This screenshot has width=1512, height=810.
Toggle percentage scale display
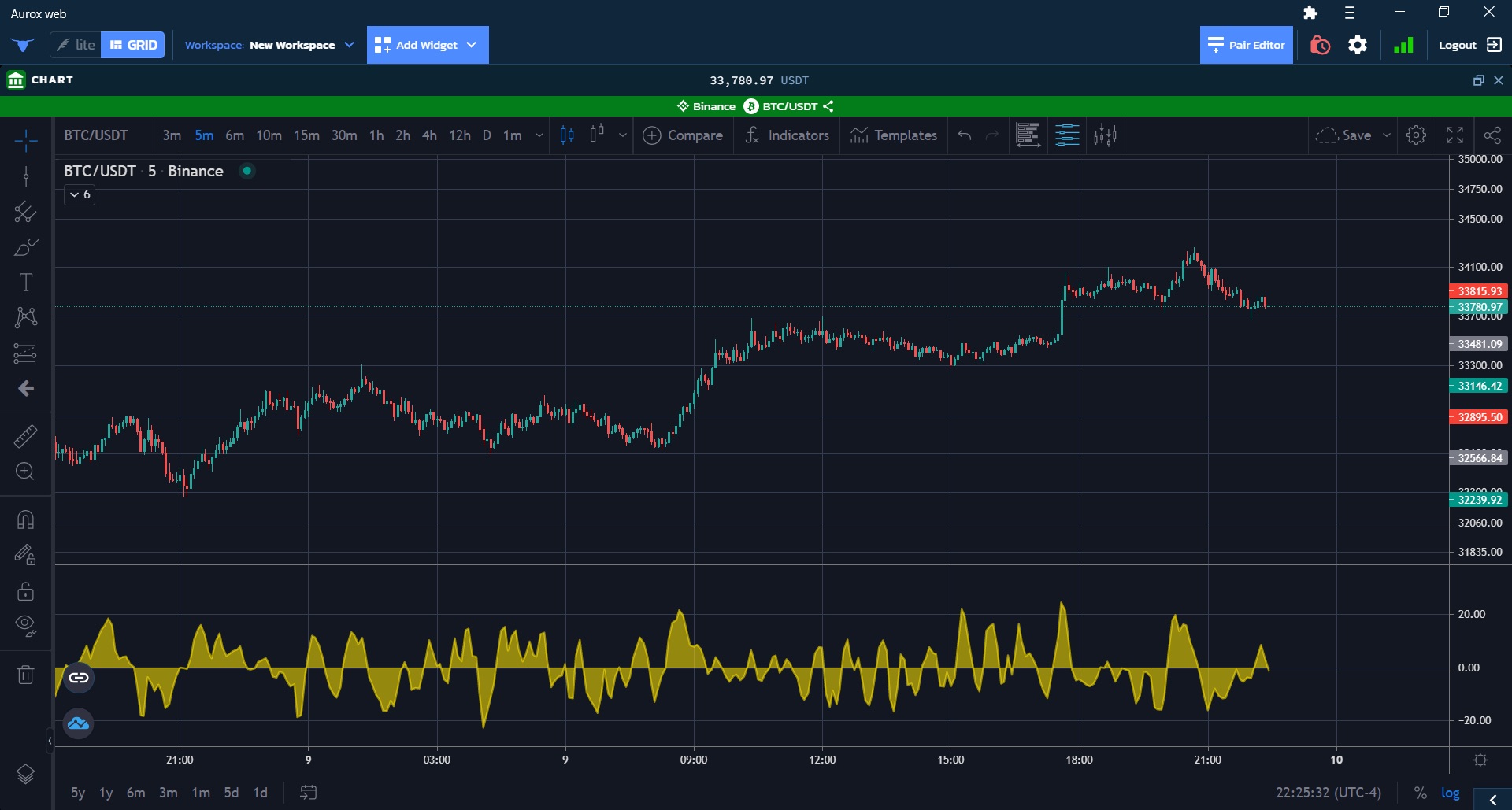(x=1420, y=793)
